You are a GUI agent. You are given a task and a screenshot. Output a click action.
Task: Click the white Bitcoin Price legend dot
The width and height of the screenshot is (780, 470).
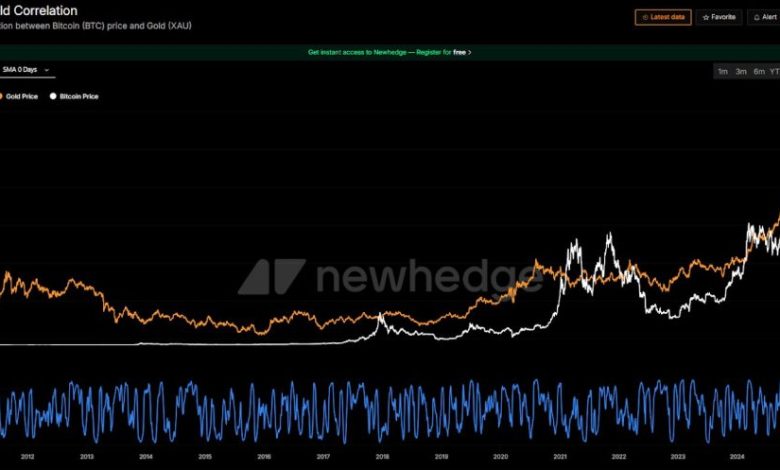52,97
